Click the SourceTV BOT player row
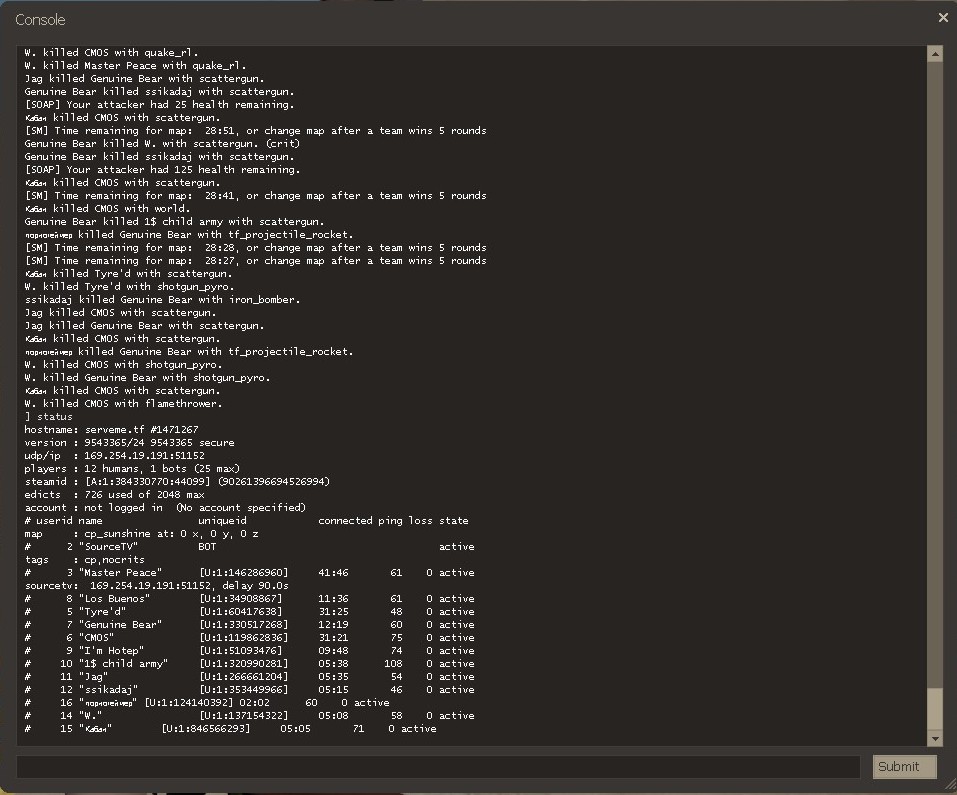 [250, 547]
